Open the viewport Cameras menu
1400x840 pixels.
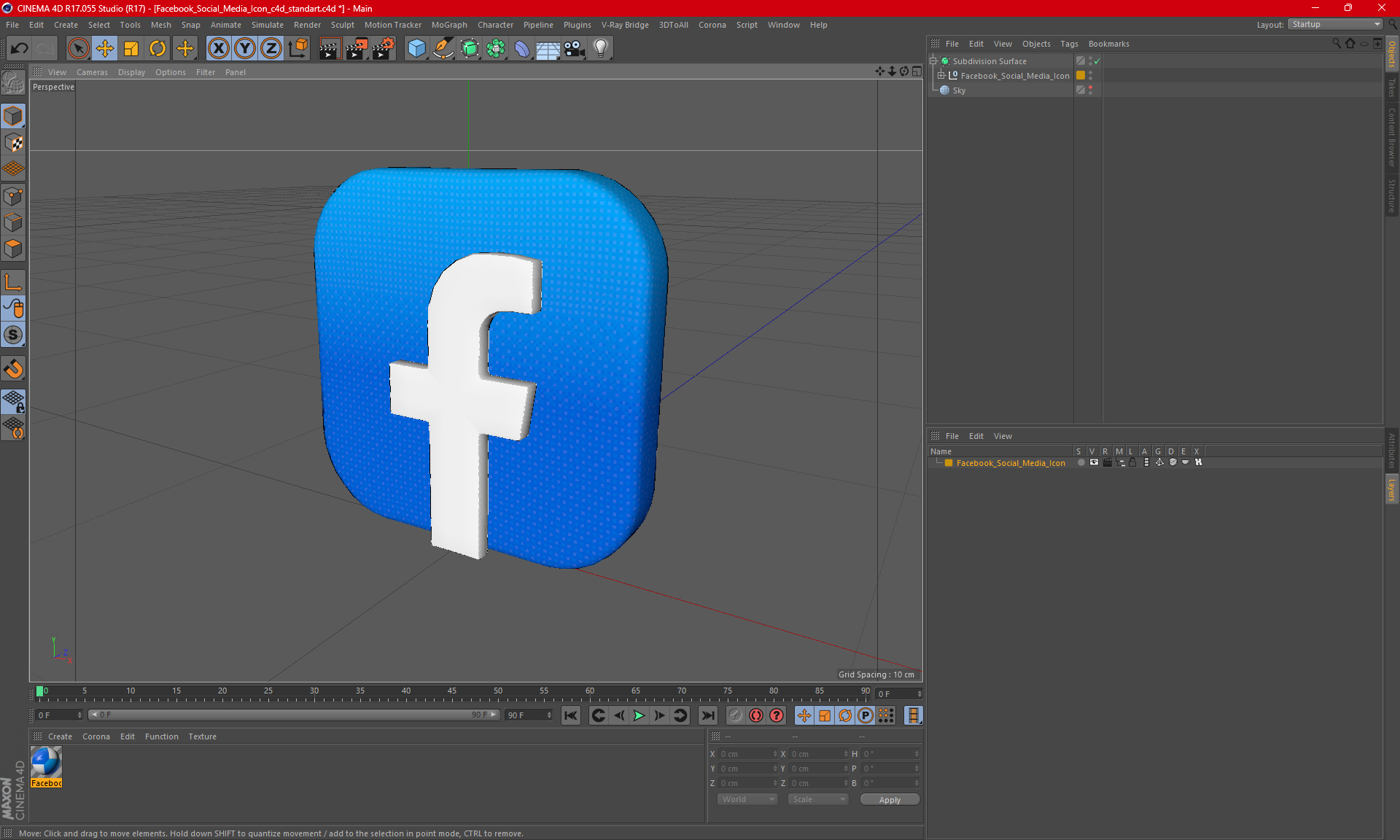coord(92,72)
